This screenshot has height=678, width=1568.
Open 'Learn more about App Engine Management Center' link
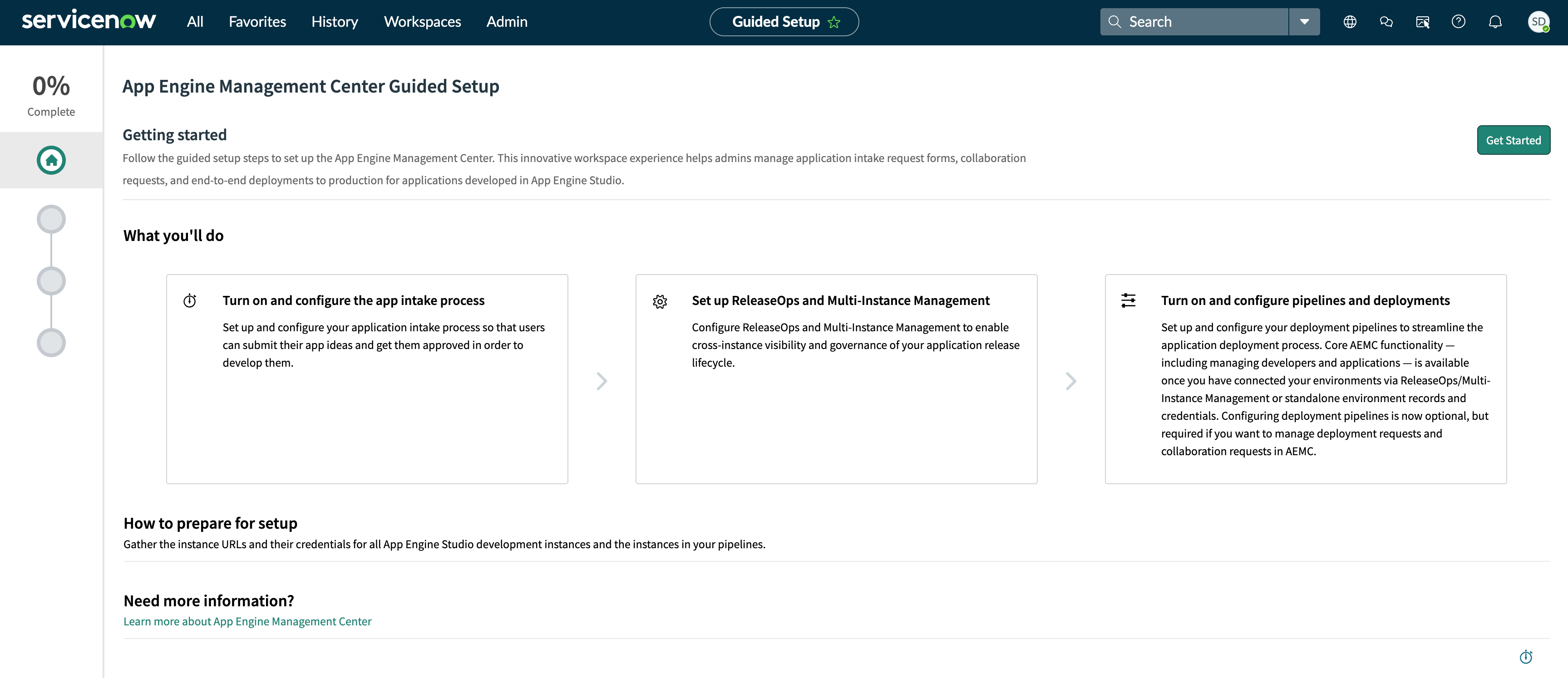247,621
